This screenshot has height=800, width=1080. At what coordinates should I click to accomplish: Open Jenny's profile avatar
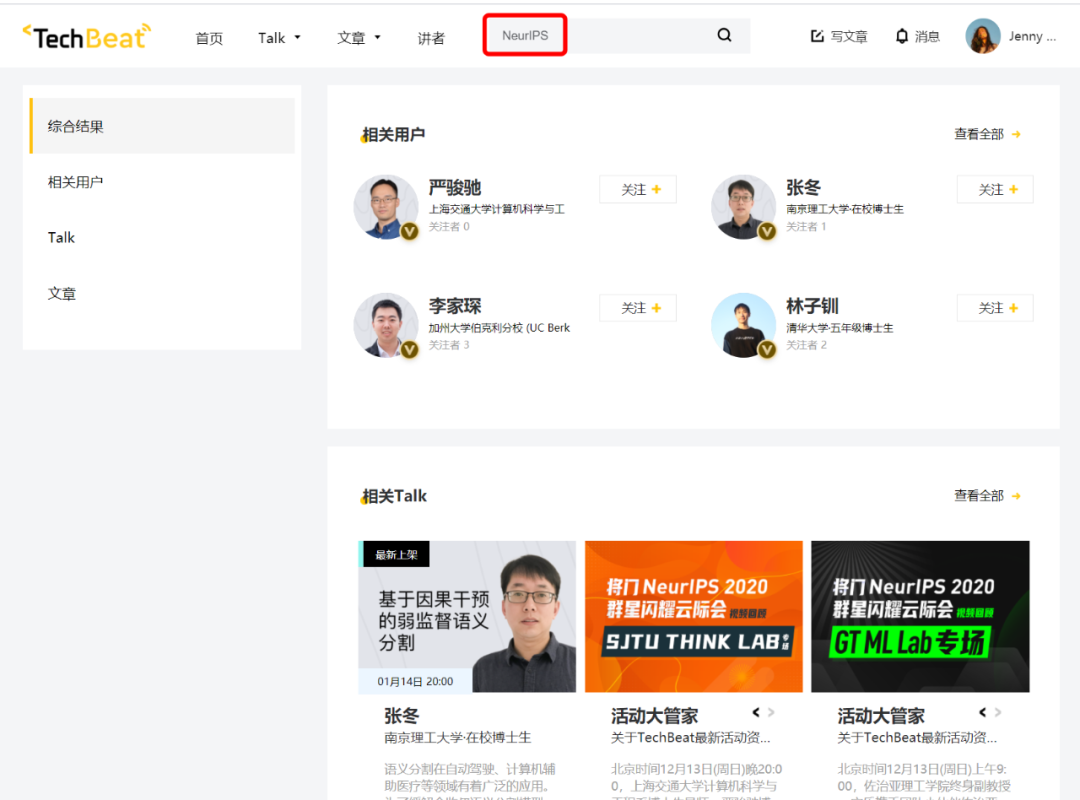pos(982,36)
